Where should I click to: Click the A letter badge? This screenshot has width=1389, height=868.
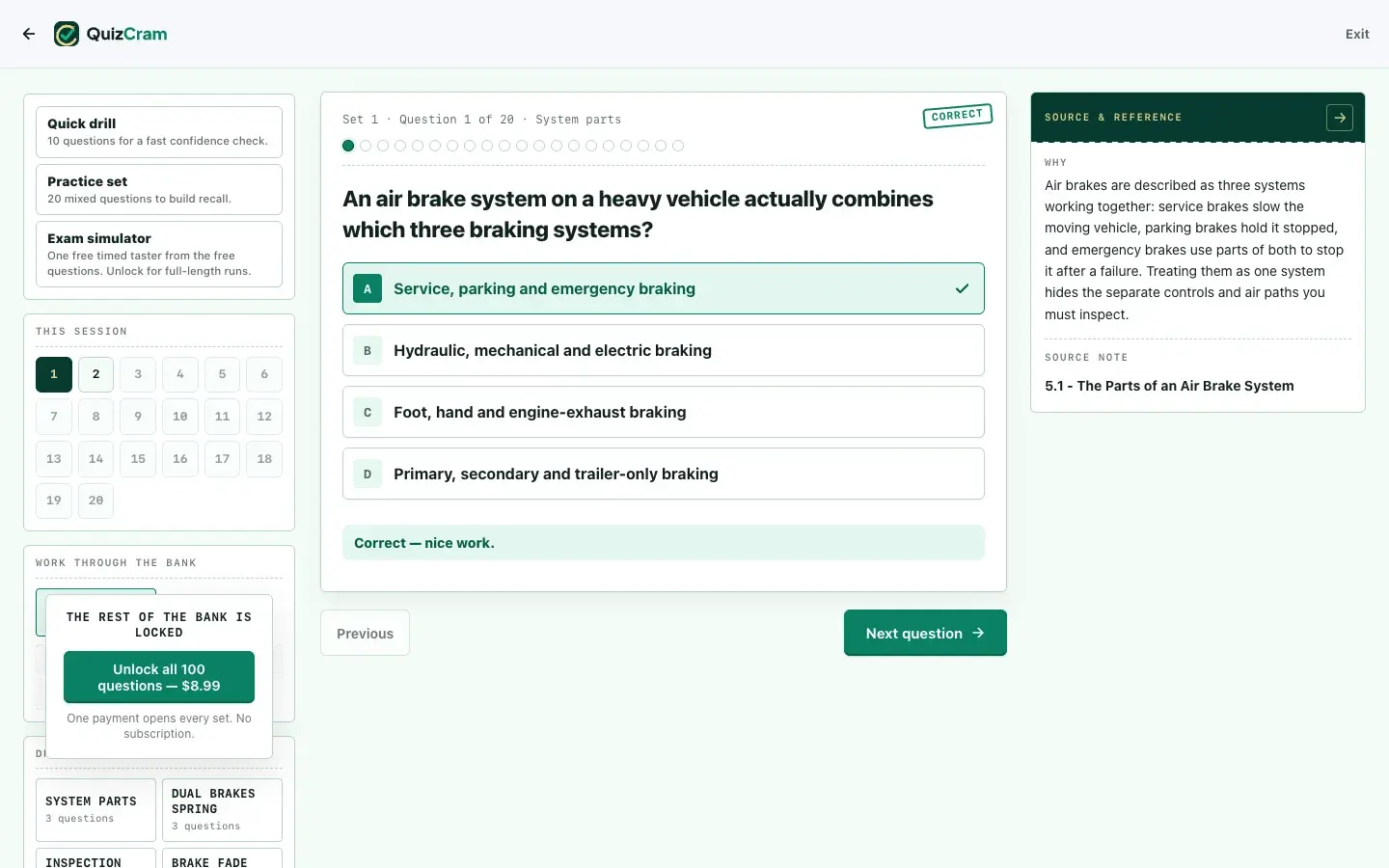point(368,288)
